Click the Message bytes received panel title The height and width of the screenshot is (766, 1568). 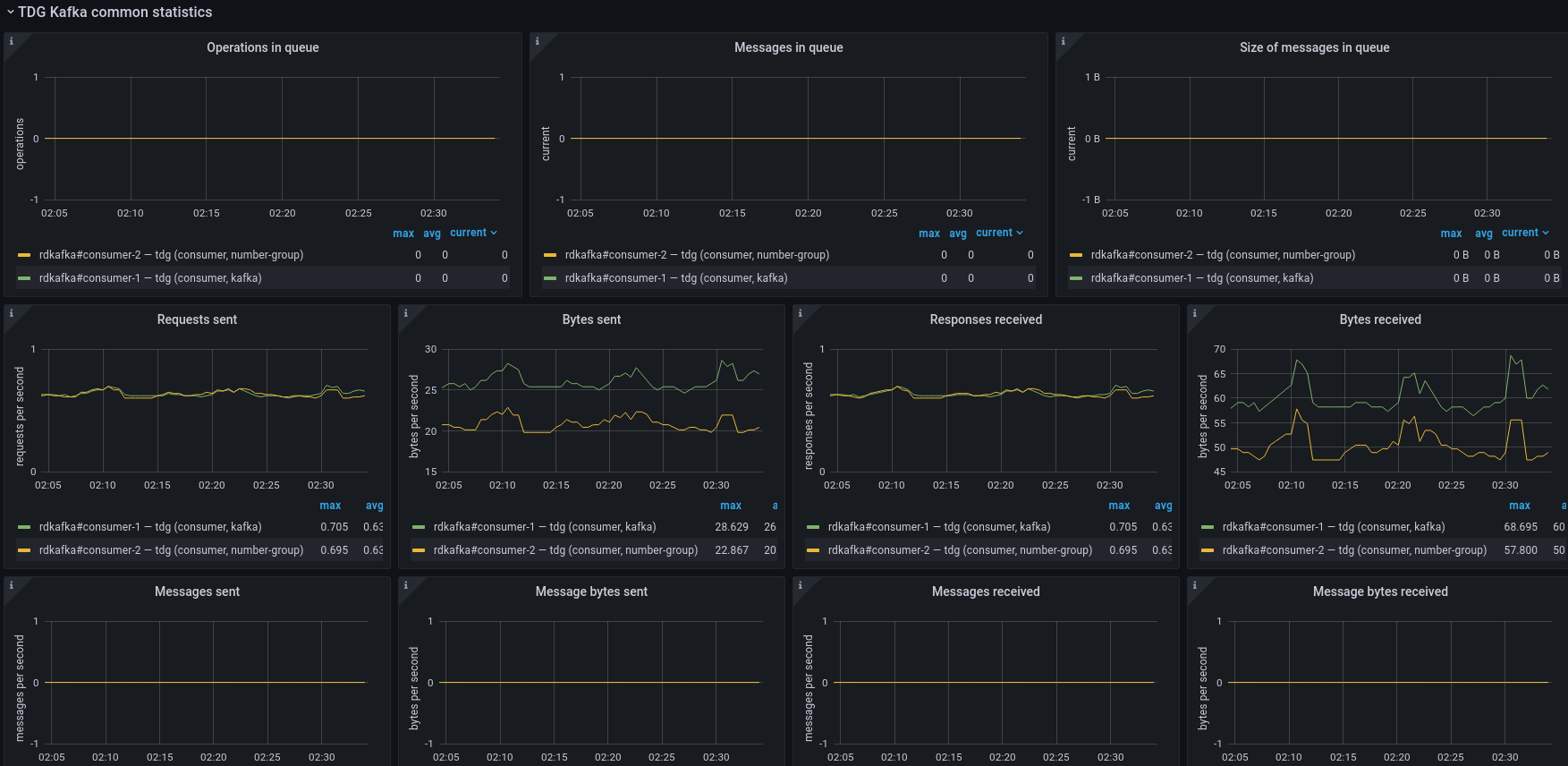tap(1380, 592)
